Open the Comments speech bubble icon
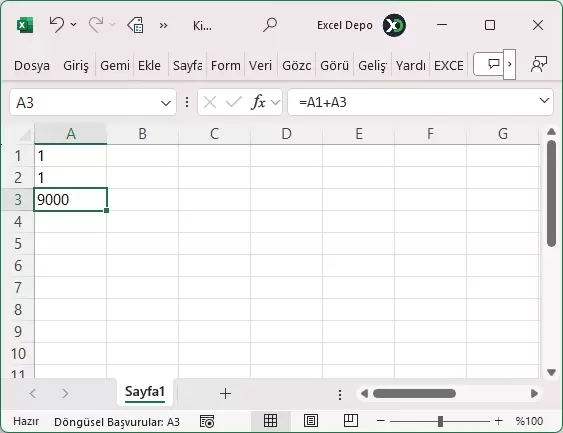 (494, 64)
